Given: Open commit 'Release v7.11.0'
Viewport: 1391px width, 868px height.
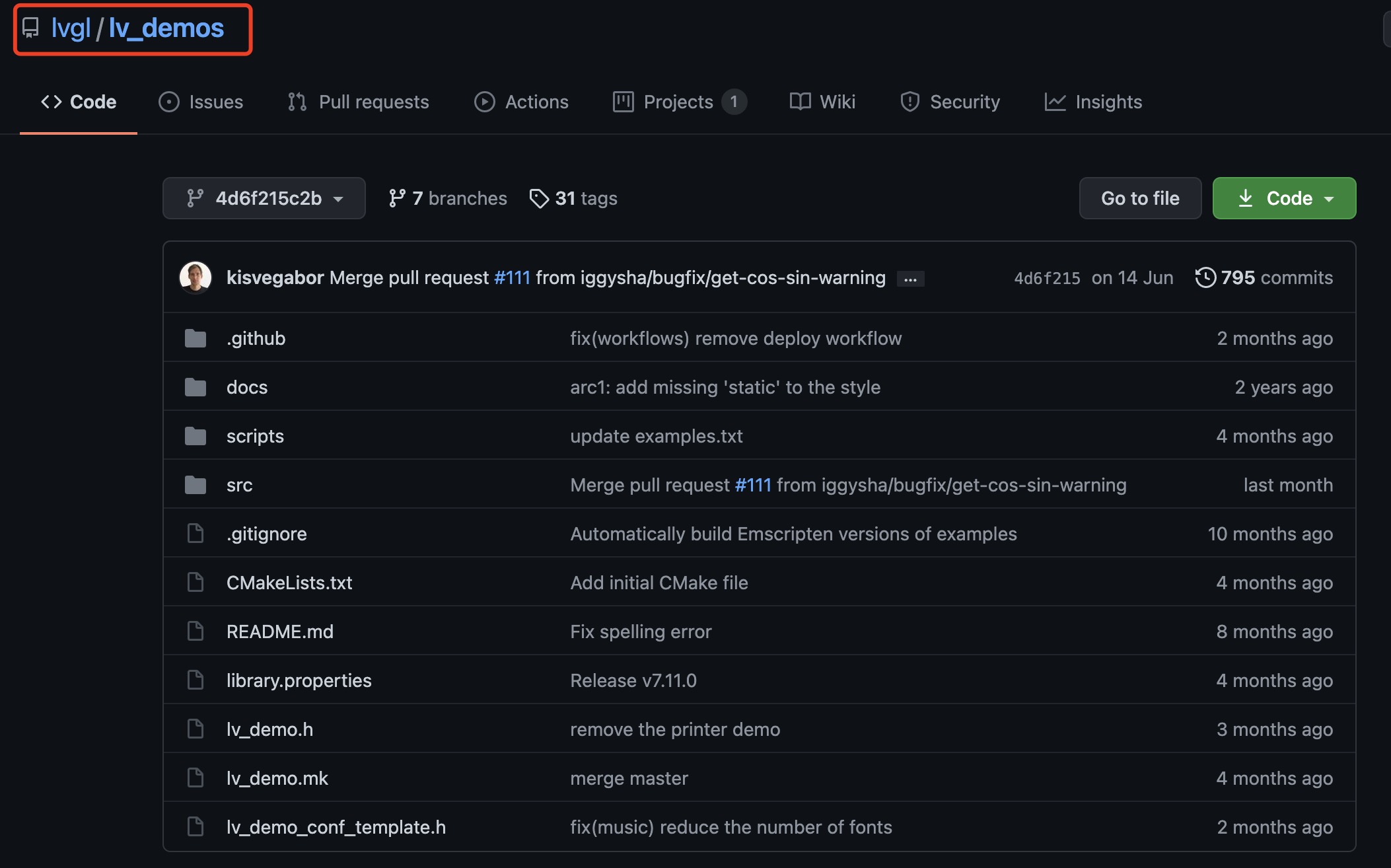Looking at the screenshot, I should click(x=633, y=680).
